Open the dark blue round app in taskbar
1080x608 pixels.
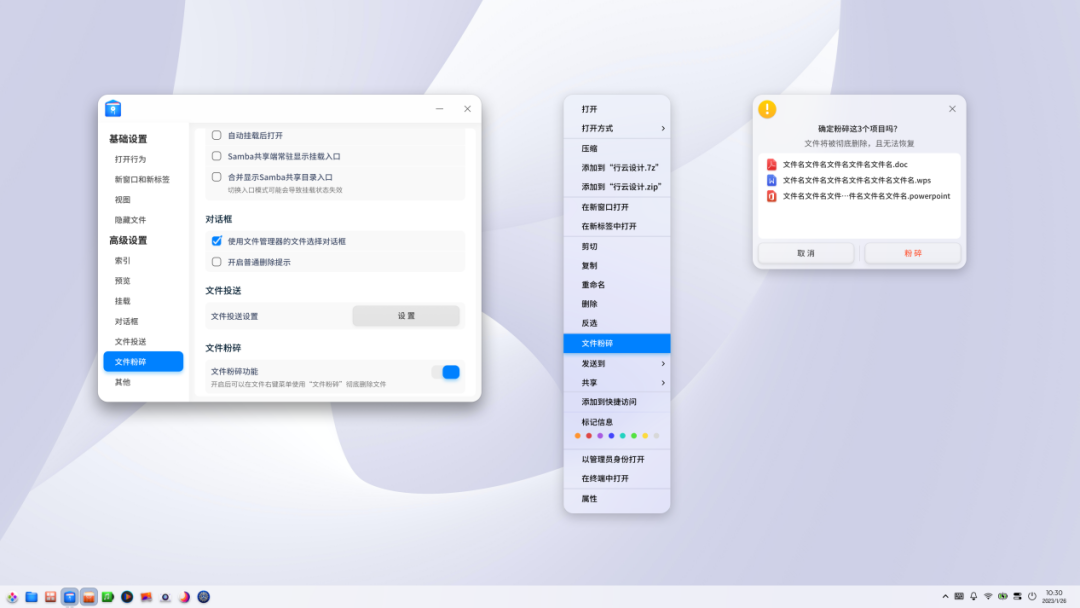pyautogui.click(x=204, y=597)
